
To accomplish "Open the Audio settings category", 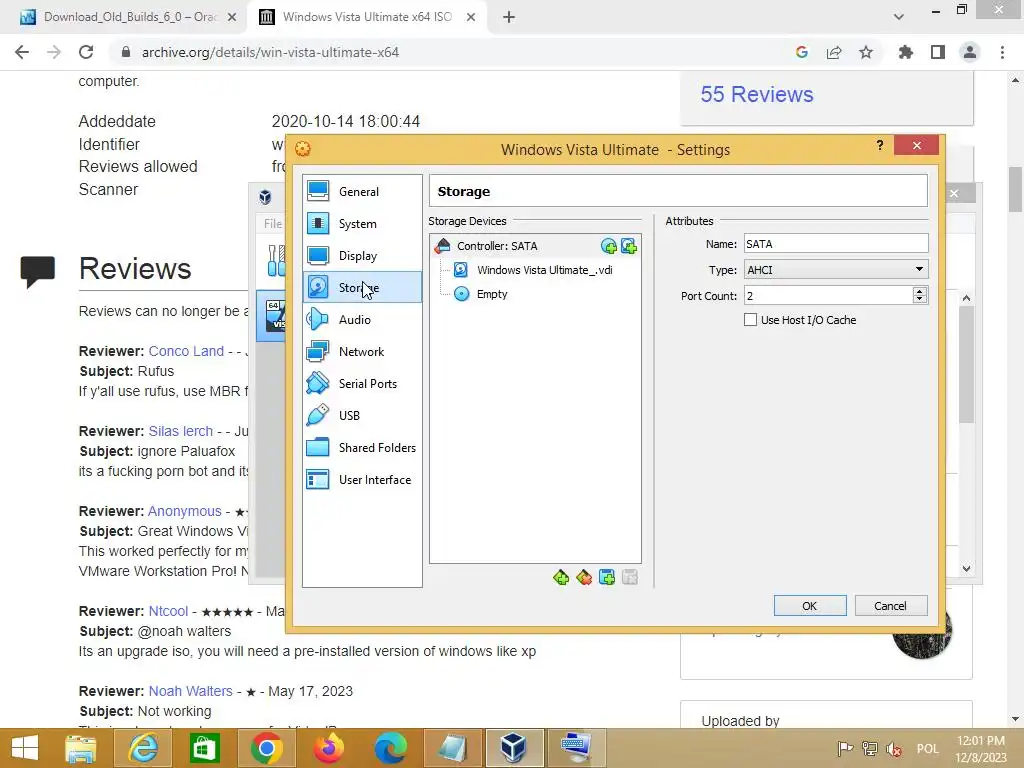I will [362, 319].
